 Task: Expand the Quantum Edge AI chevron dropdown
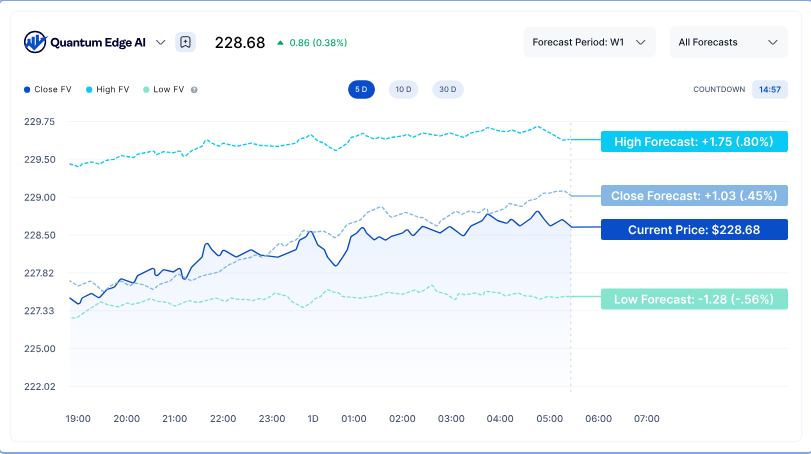pos(161,42)
